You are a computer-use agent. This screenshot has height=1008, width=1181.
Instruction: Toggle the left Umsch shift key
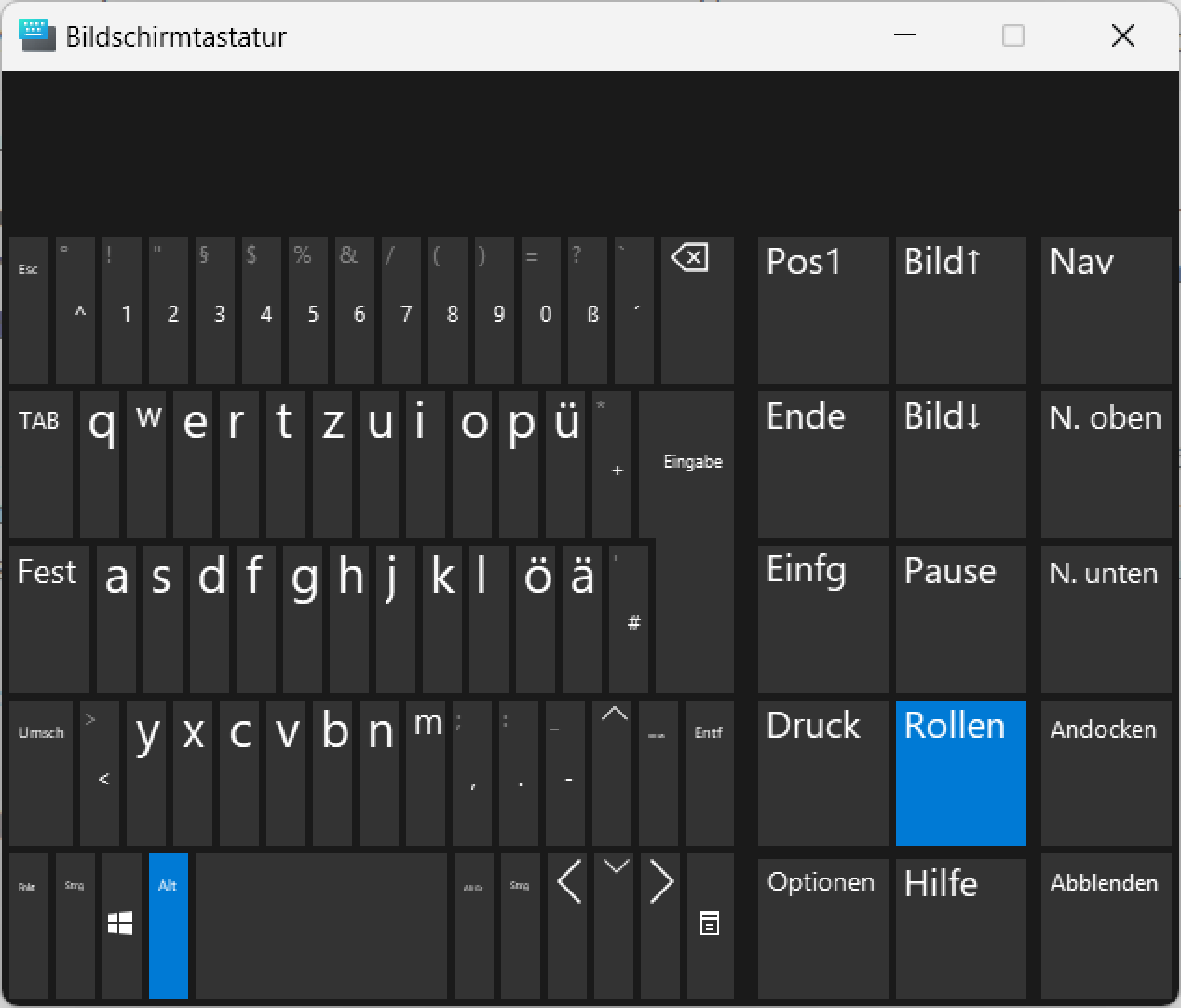(x=41, y=773)
